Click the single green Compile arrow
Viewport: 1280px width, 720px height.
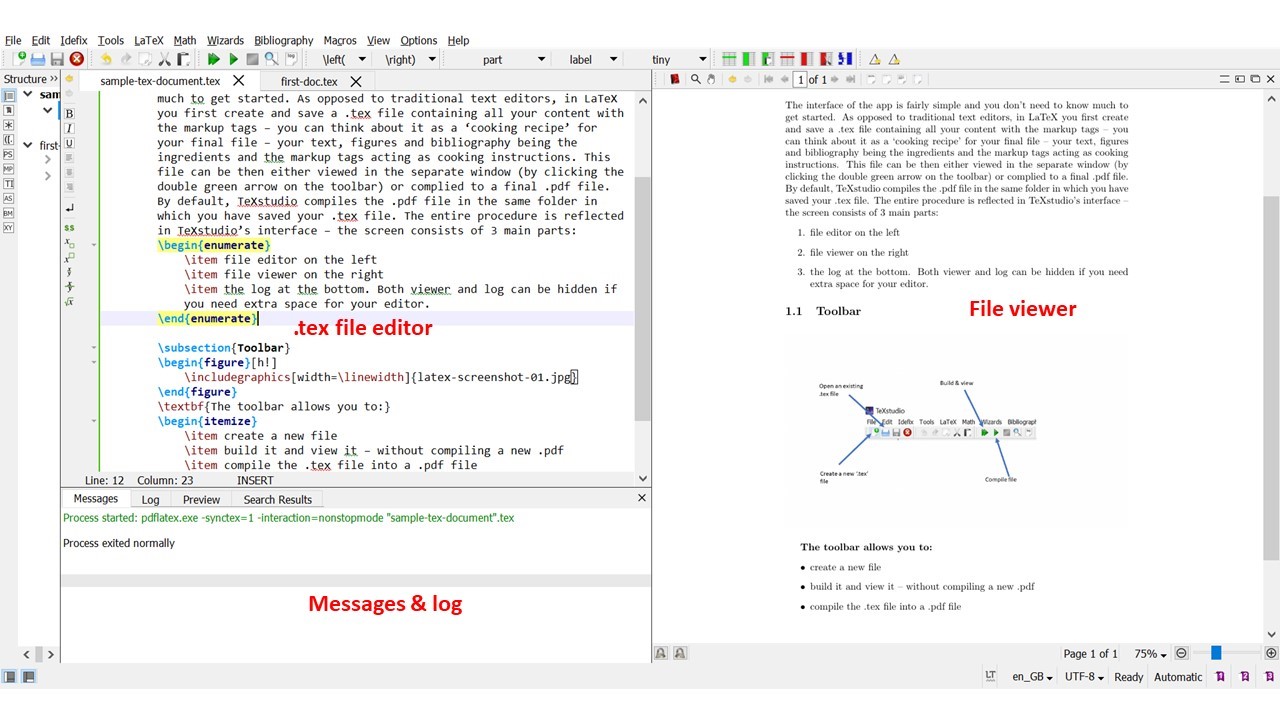(x=233, y=60)
